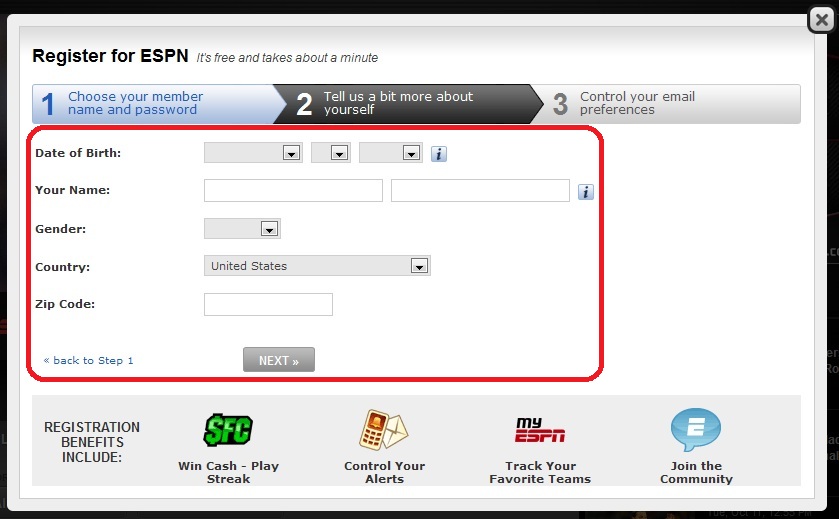Click info icon next to Your Name fields
The height and width of the screenshot is (519, 839).
[585, 192]
